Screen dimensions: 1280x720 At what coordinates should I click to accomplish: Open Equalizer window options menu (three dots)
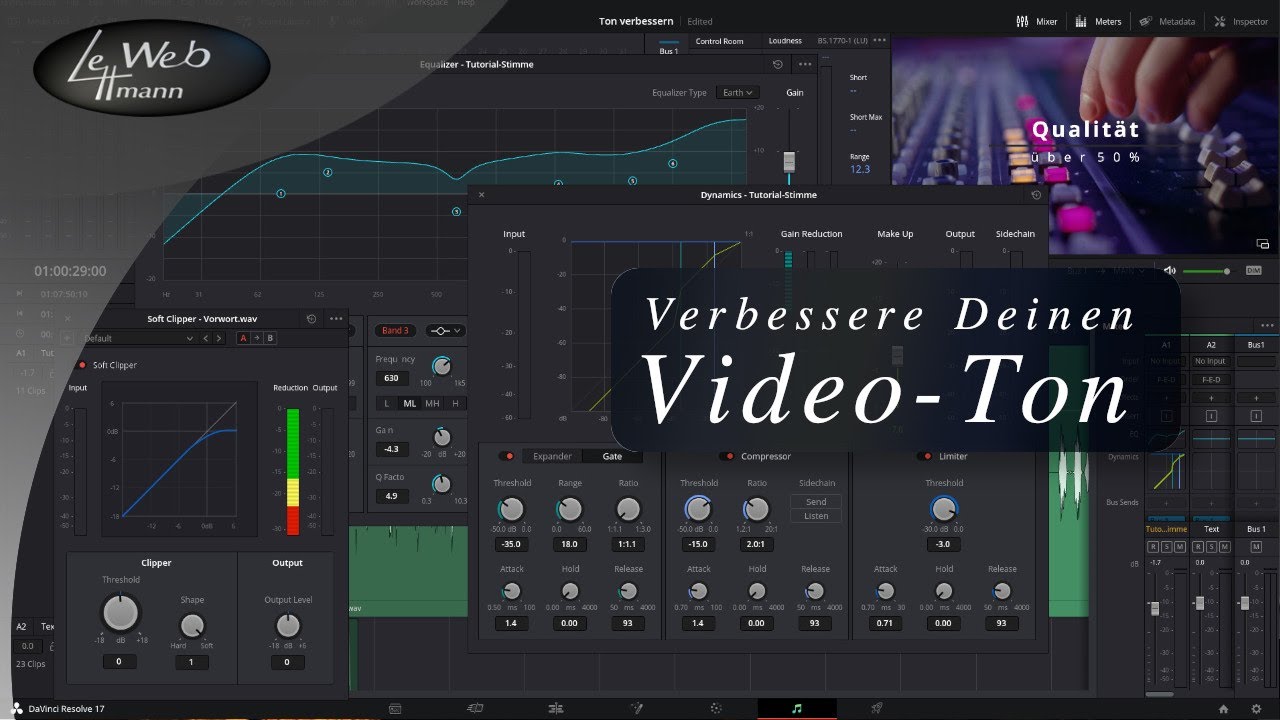point(805,64)
